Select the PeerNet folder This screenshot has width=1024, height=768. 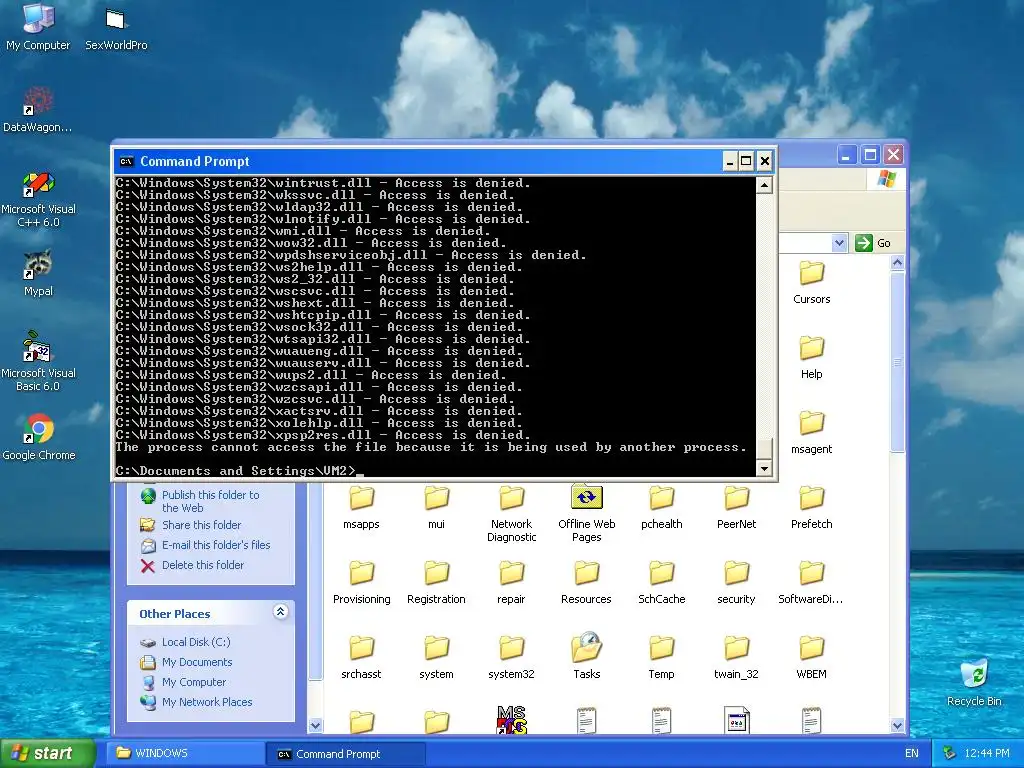(736, 507)
